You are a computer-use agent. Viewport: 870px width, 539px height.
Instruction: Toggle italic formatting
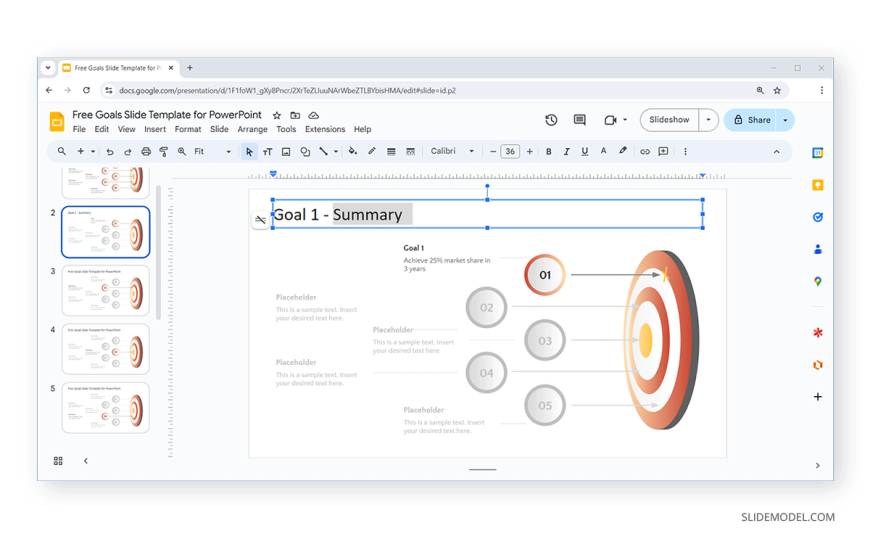566,152
